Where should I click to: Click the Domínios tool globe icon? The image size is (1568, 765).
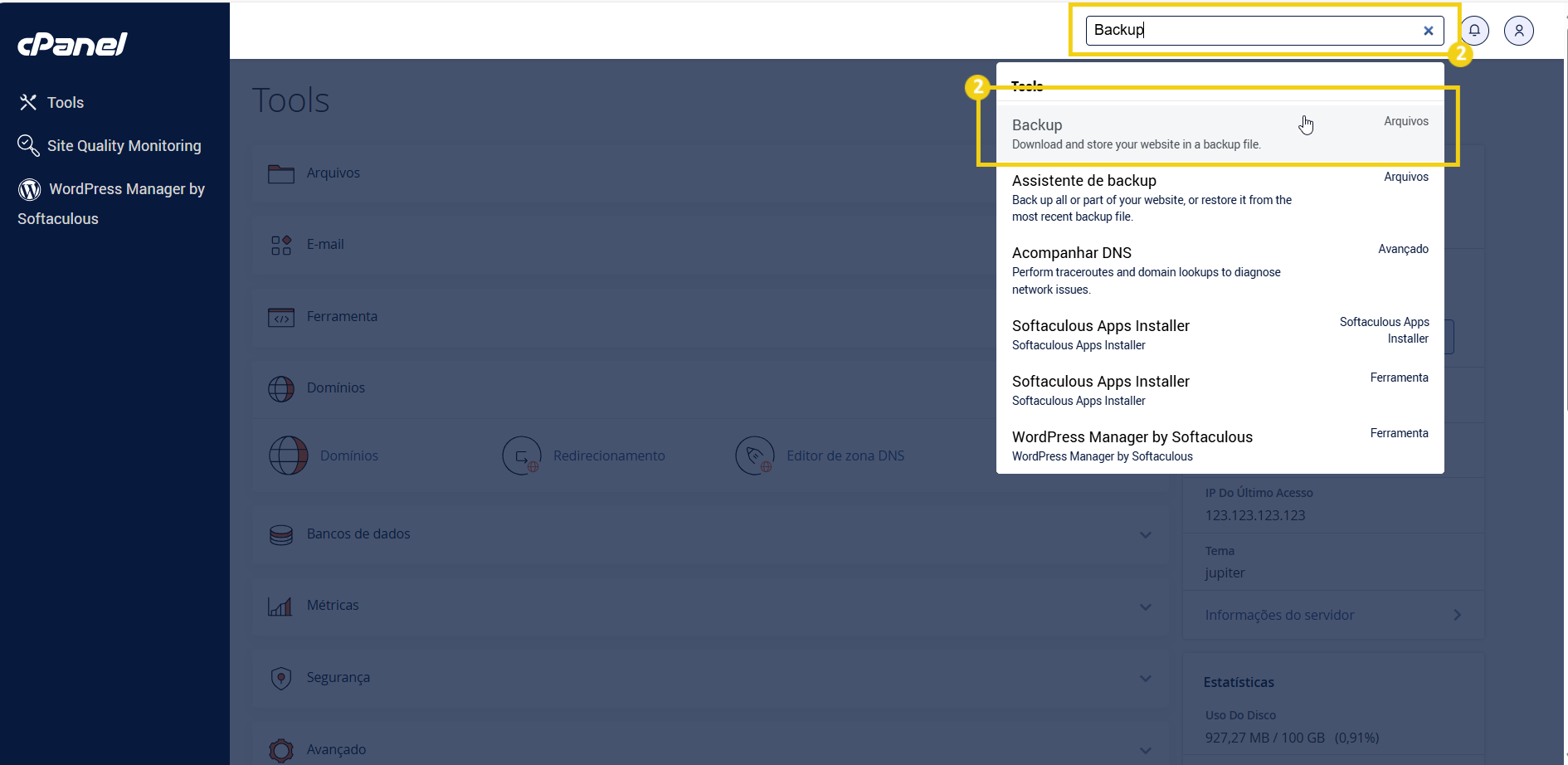point(289,456)
